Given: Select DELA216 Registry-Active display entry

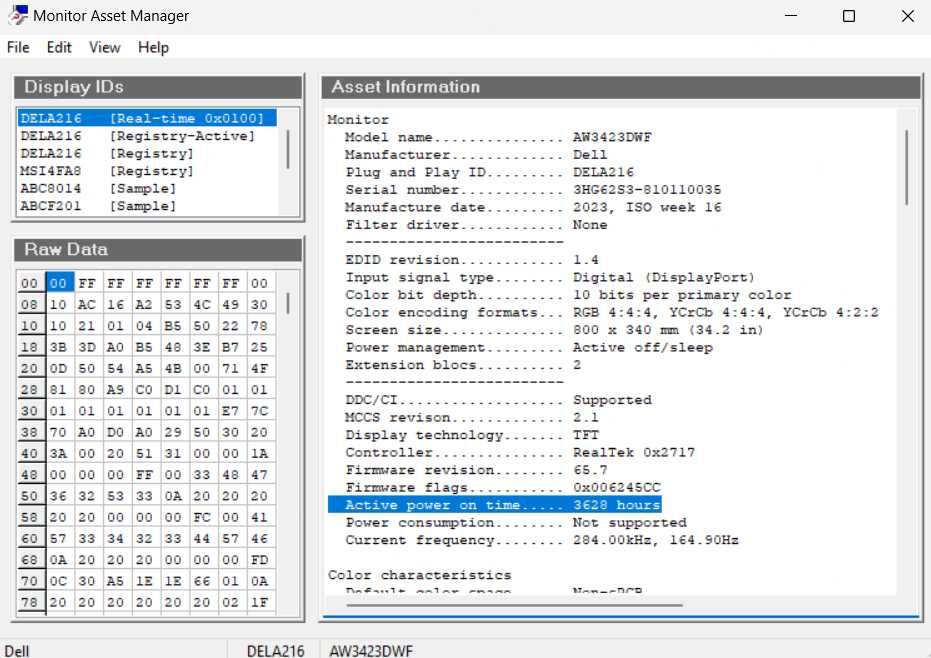Looking at the screenshot, I should (x=147, y=136).
